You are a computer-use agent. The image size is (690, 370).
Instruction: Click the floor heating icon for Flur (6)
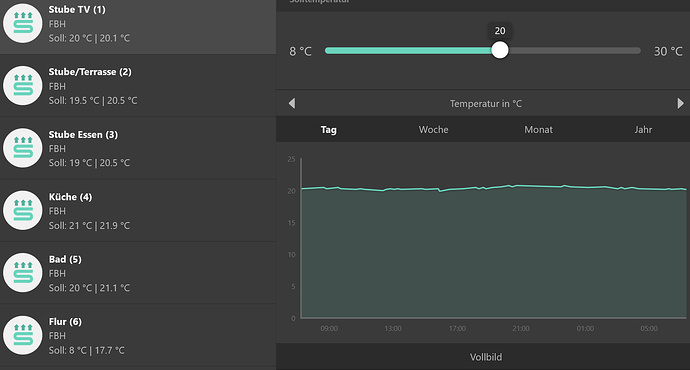point(23,335)
